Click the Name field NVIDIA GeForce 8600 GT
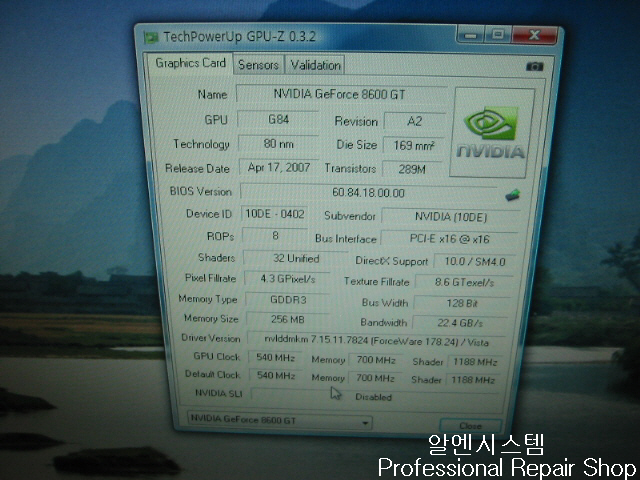The width and height of the screenshot is (640, 480). 341,94
